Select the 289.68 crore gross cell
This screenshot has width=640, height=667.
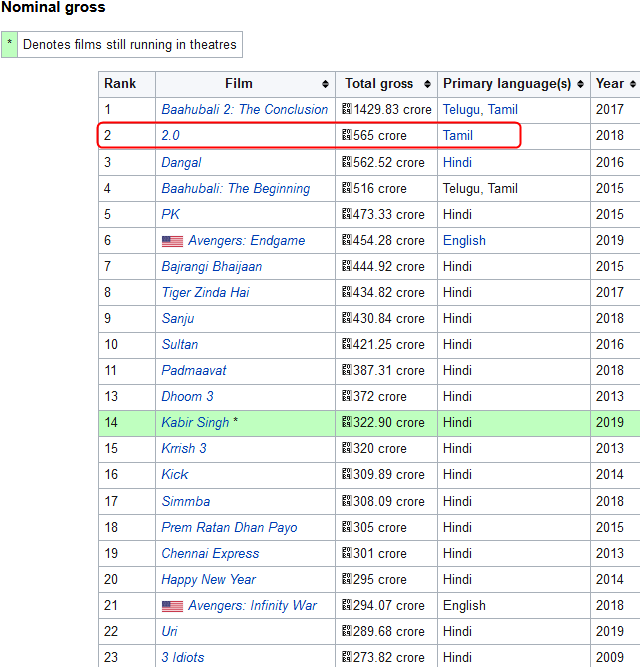pyautogui.click(x=386, y=631)
